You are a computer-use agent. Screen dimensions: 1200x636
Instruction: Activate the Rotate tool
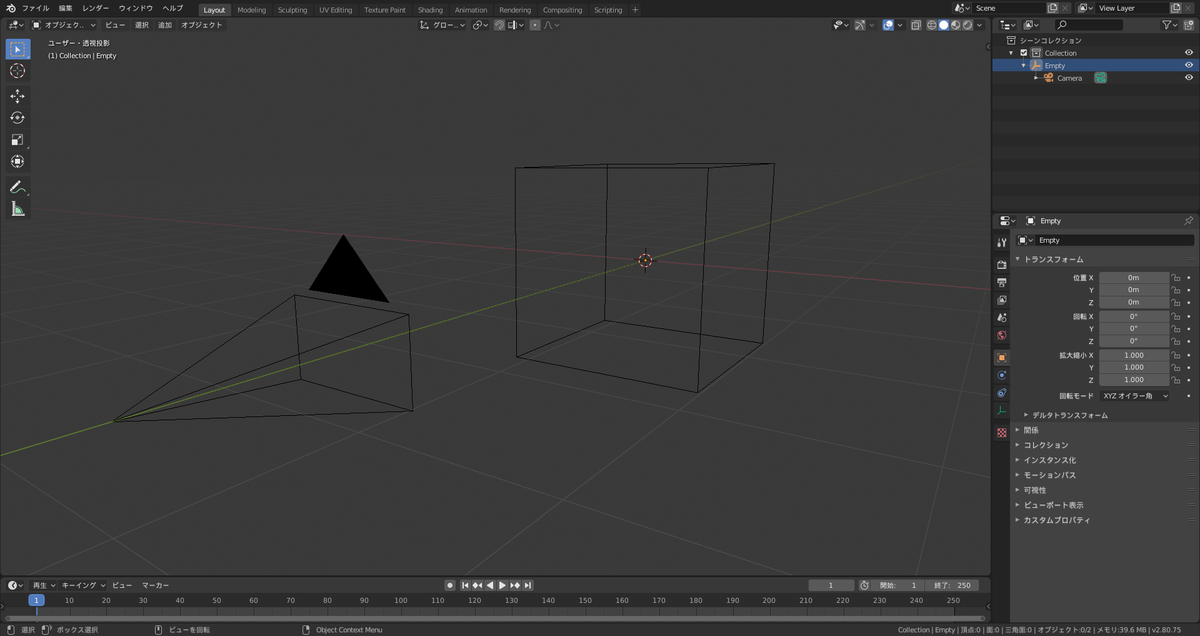[17, 118]
